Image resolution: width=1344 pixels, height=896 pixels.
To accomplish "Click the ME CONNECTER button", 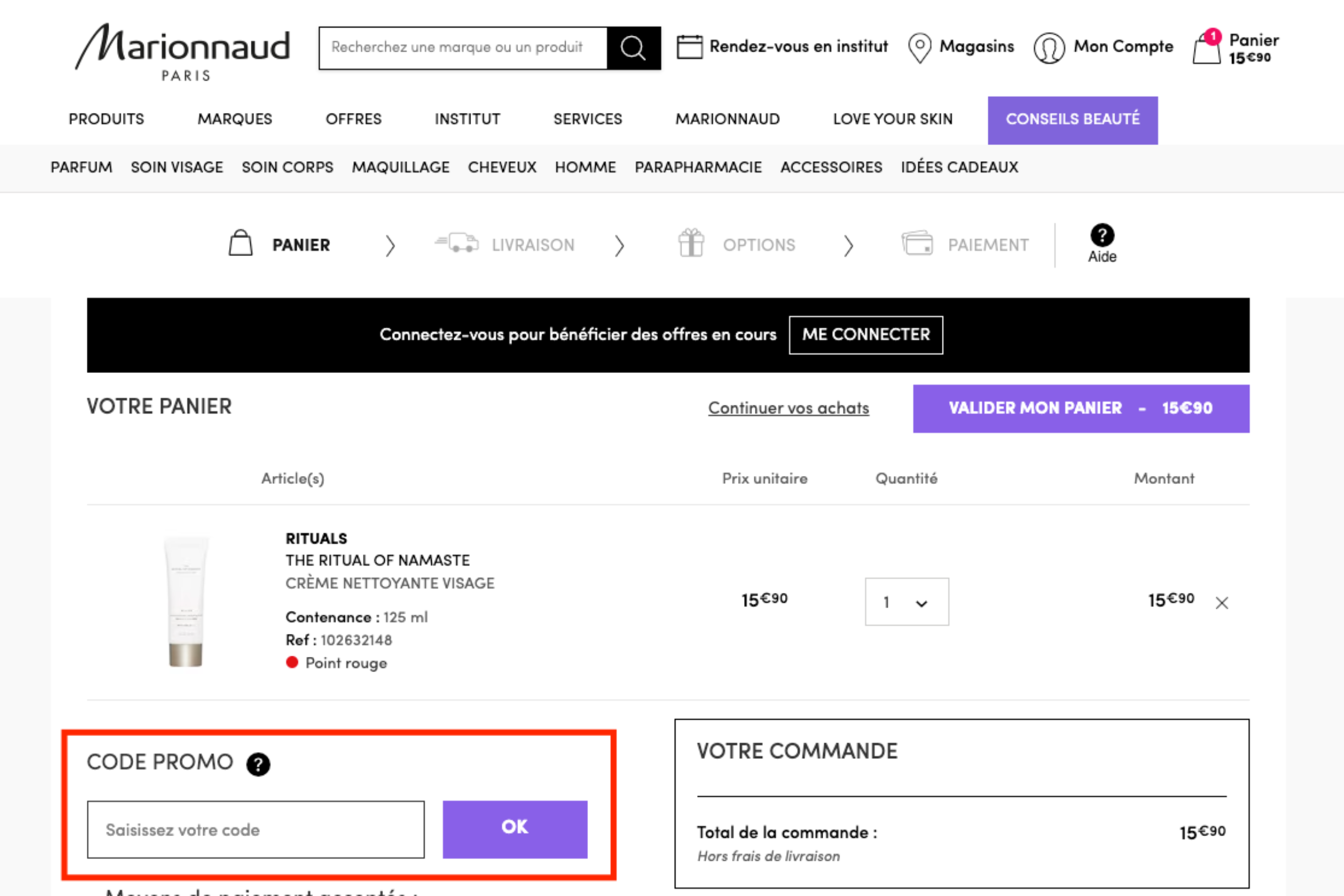I will [x=866, y=335].
